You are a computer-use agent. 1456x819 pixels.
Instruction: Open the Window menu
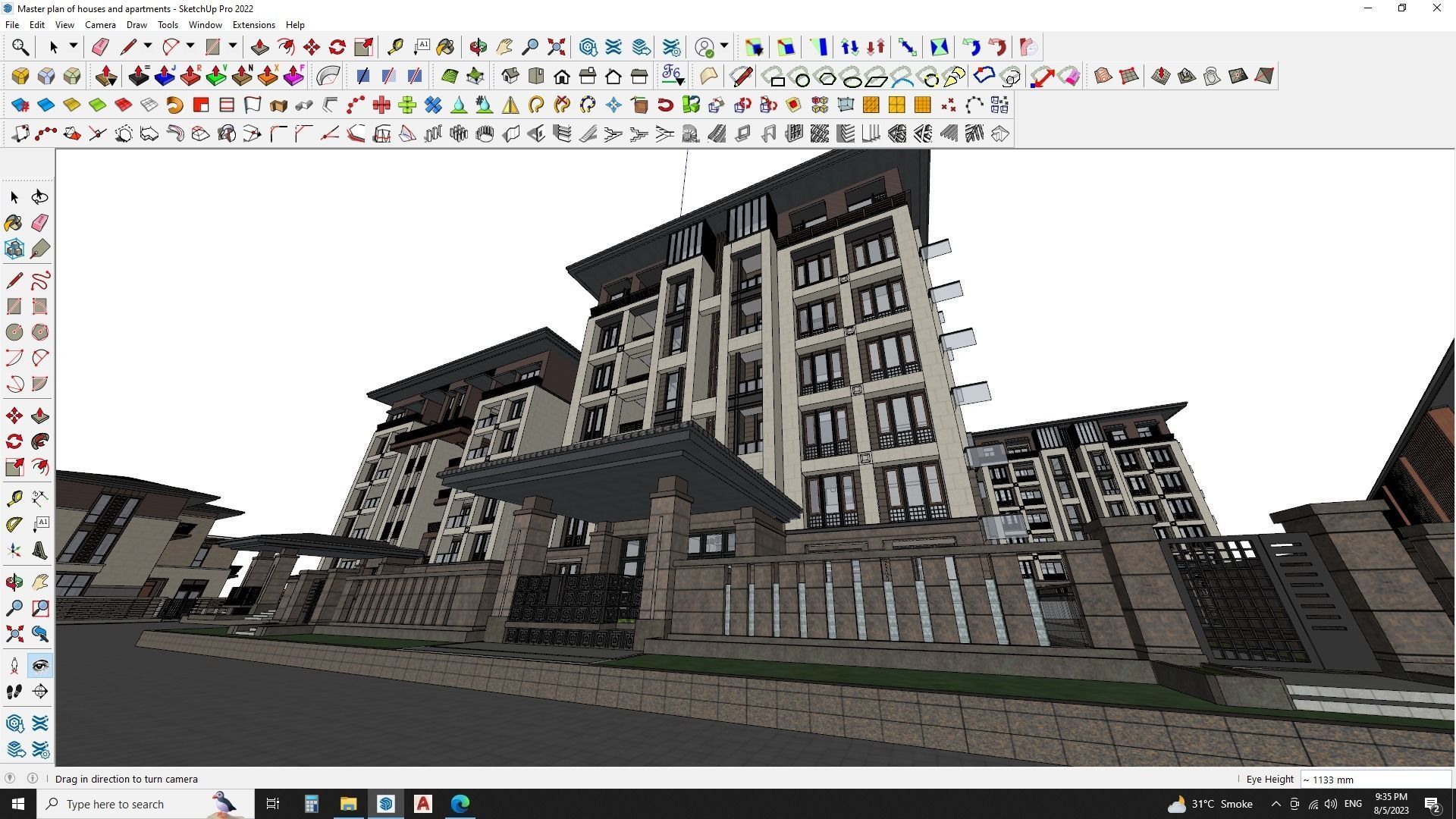click(x=205, y=25)
